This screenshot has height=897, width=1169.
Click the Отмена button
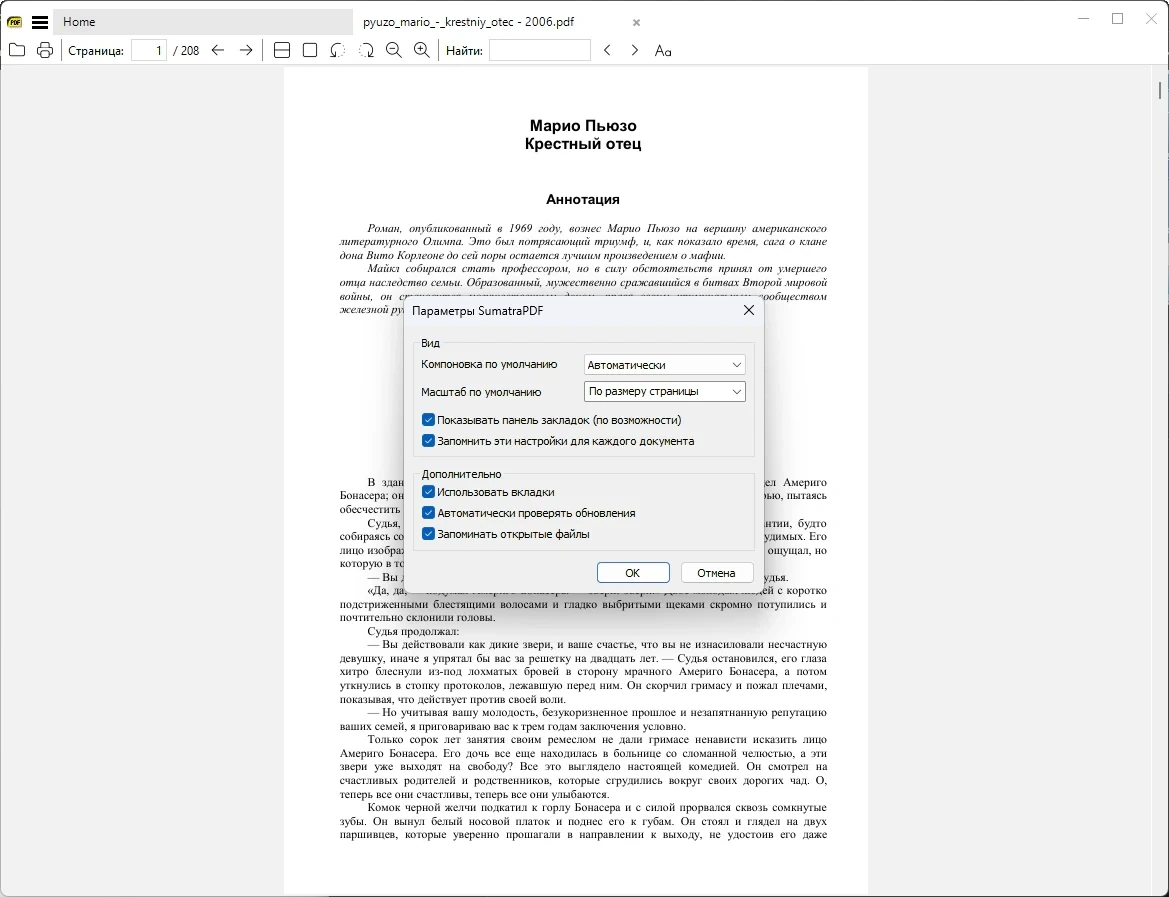tap(716, 573)
